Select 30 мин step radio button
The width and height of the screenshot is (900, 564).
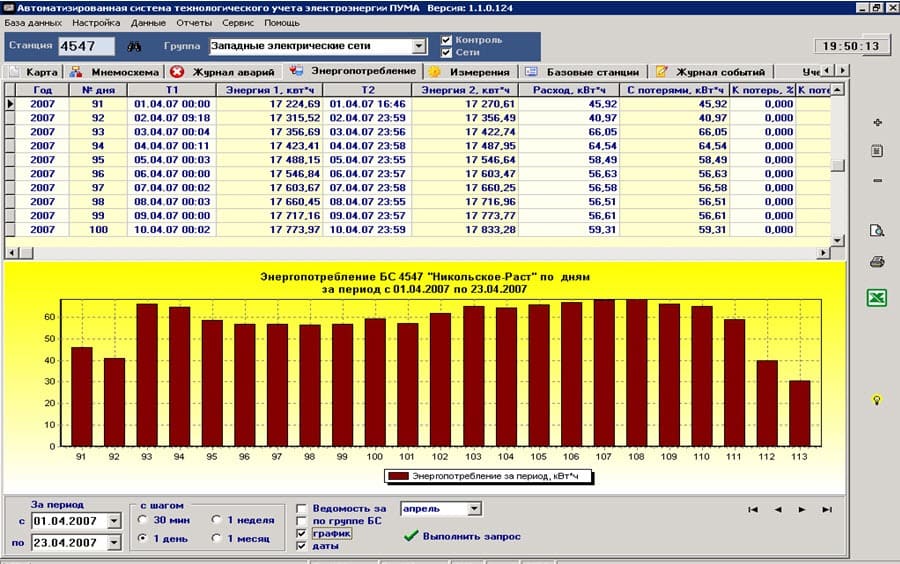pos(143,520)
